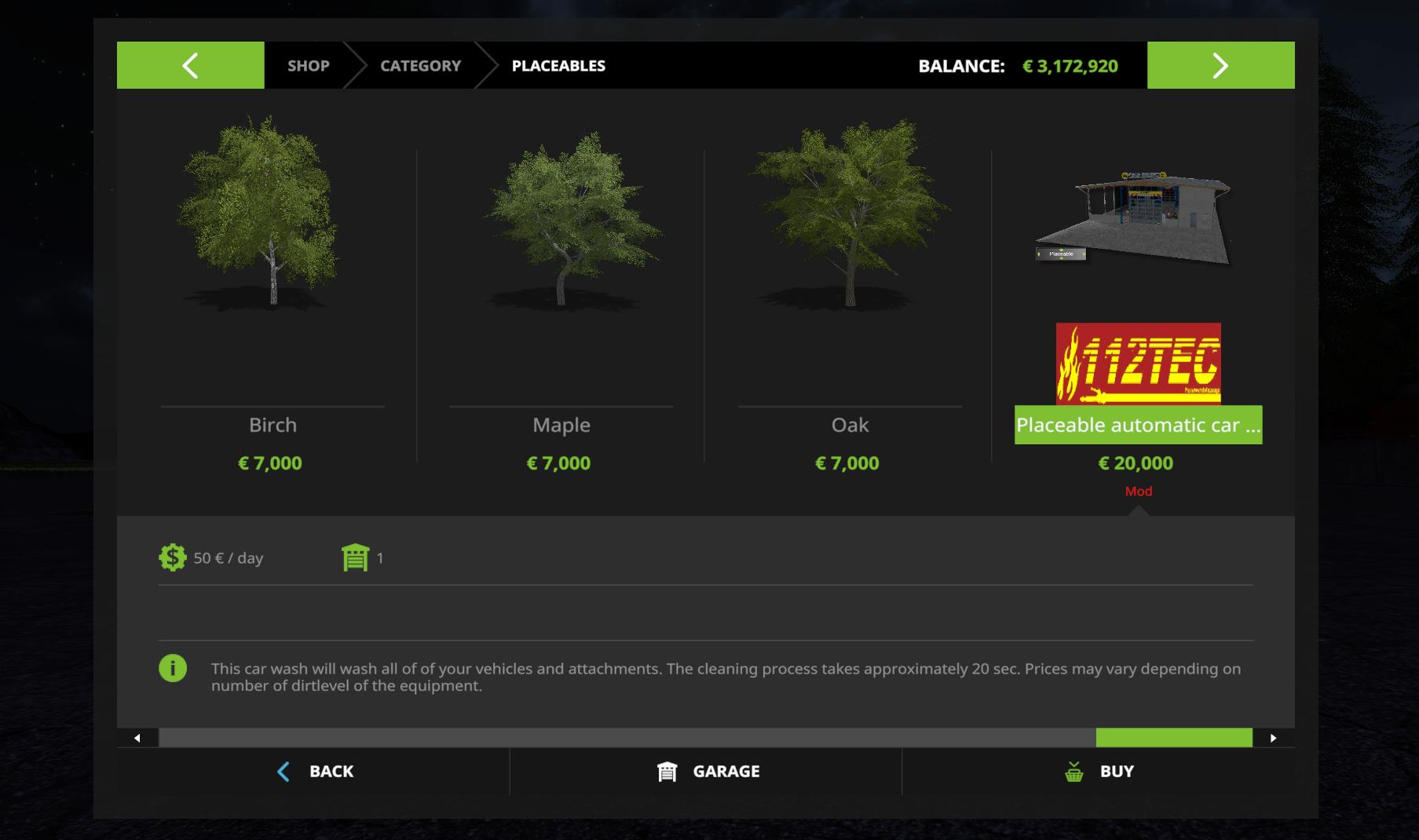
Task: Select the PLACEABLES breadcrumb
Action: [x=558, y=66]
